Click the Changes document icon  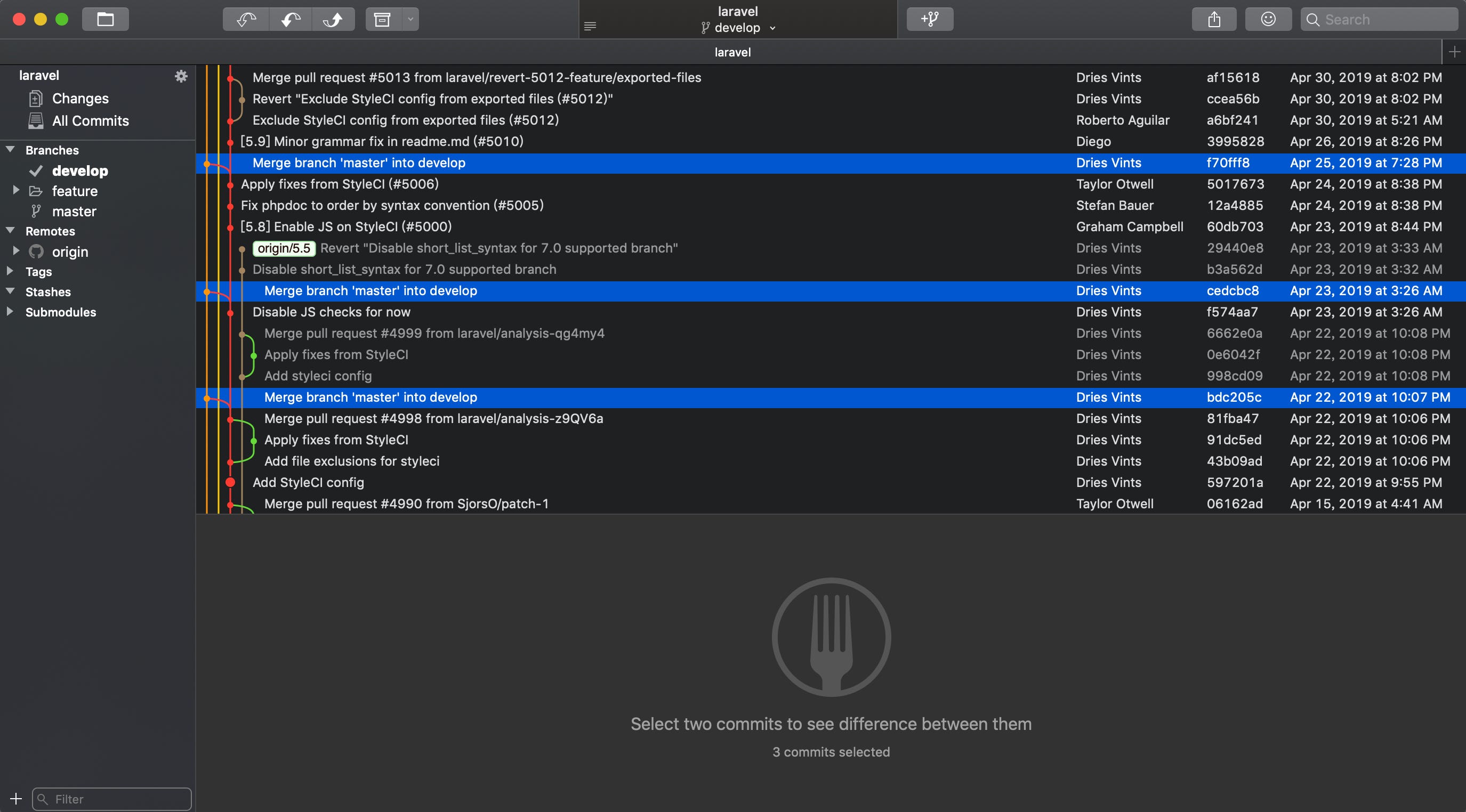(36, 99)
